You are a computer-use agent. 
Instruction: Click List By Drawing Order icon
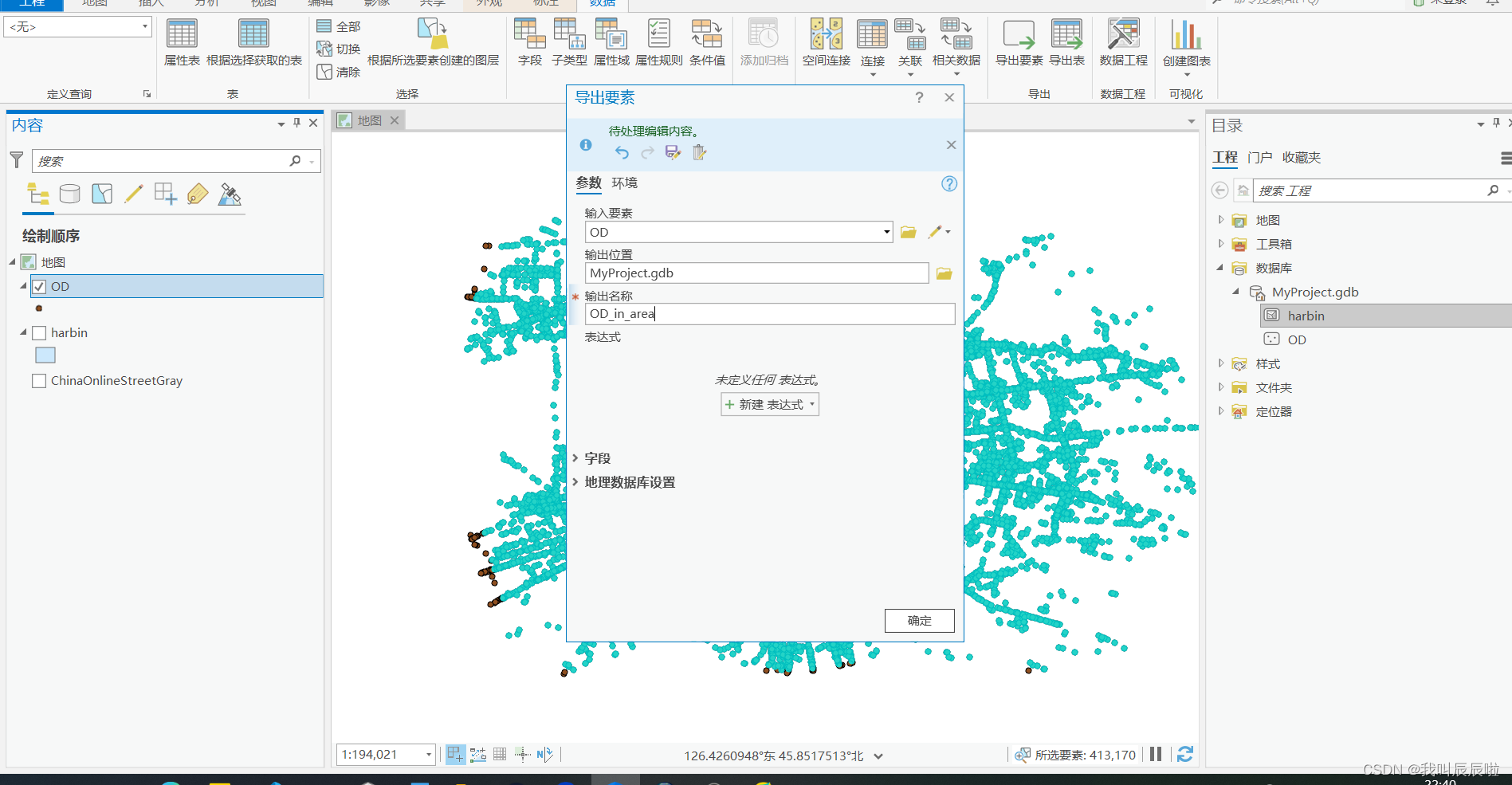point(38,194)
